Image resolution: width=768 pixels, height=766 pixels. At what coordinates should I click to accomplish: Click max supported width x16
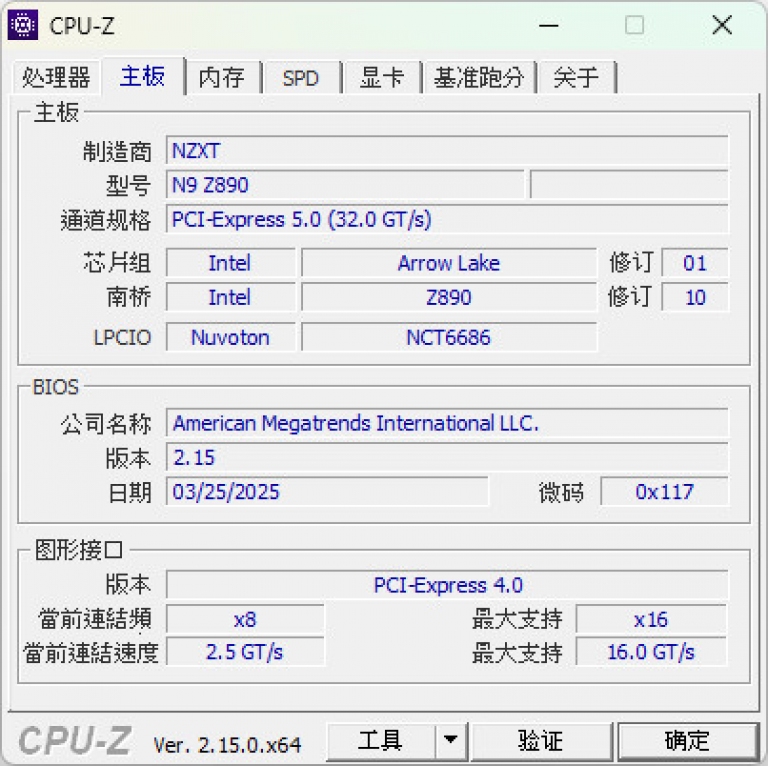point(651,620)
